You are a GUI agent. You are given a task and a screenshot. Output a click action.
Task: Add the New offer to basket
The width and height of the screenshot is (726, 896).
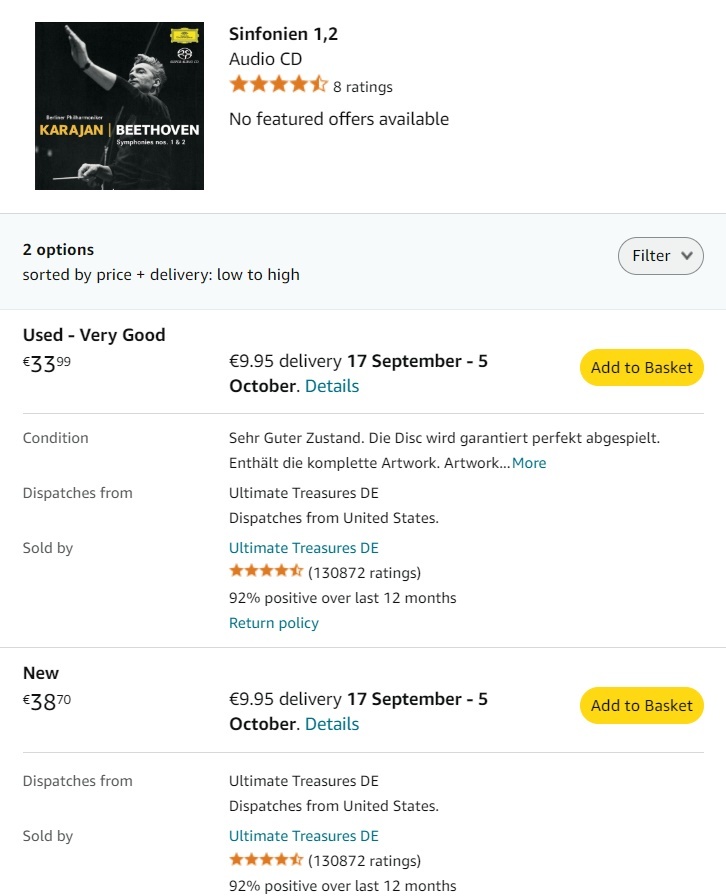tap(641, 706)
